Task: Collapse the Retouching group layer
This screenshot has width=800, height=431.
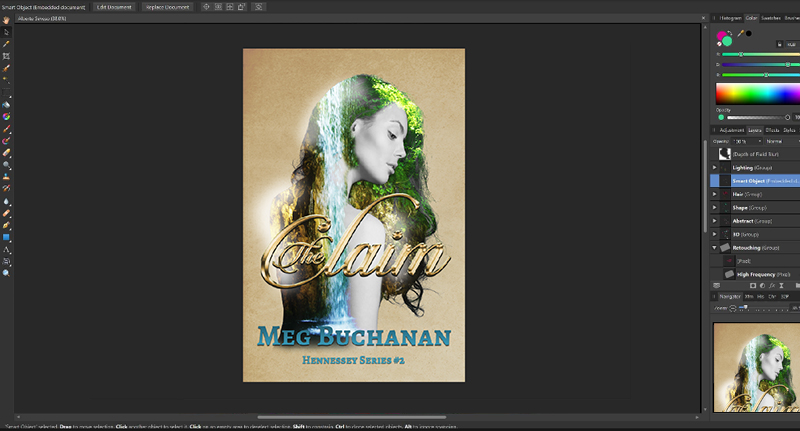Action: click(x=715, y=246)
